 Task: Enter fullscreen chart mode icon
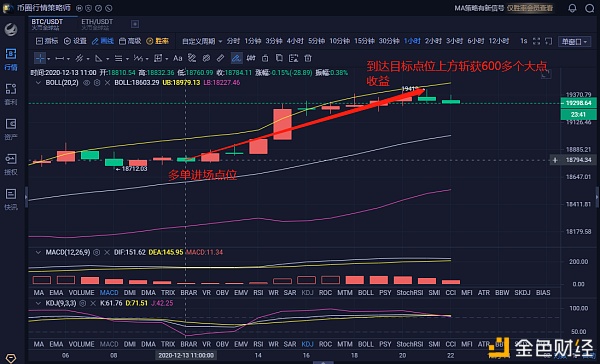click(x=536, y=41)
